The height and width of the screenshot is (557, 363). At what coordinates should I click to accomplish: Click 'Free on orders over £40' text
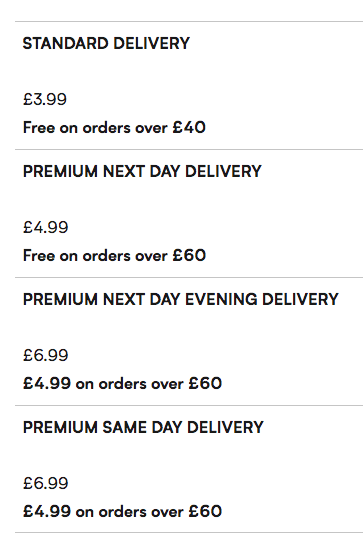114,128
